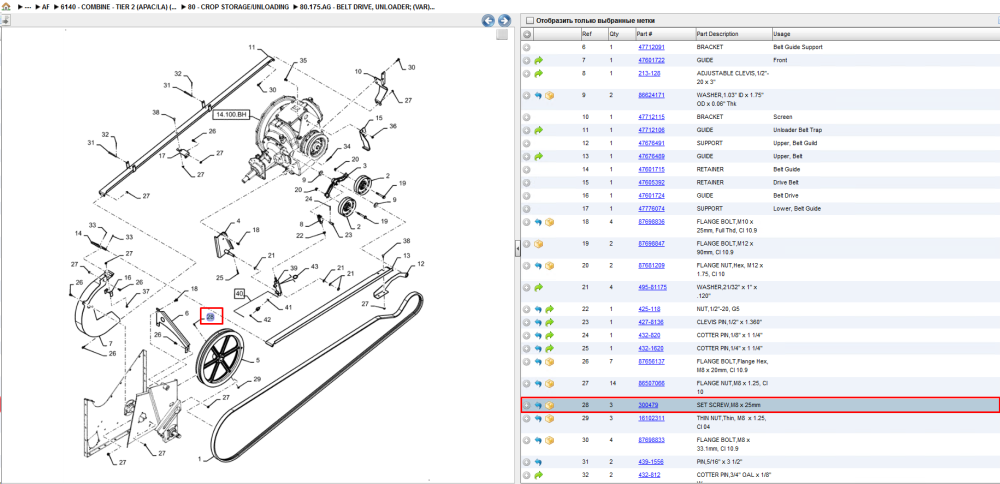Click highlighted callout 28 in diagram
This screenshot has width=1000, height=484.
212,317
